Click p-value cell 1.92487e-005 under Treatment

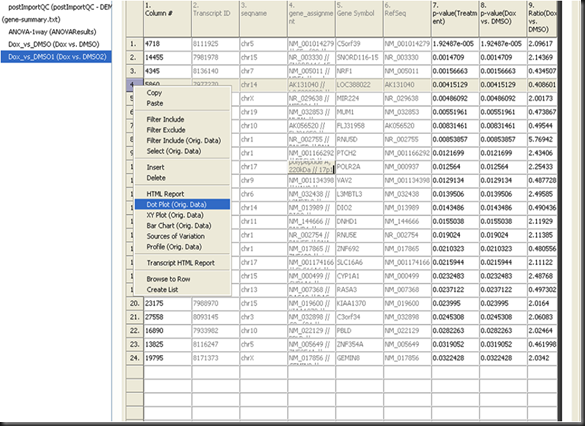point(455,44)
